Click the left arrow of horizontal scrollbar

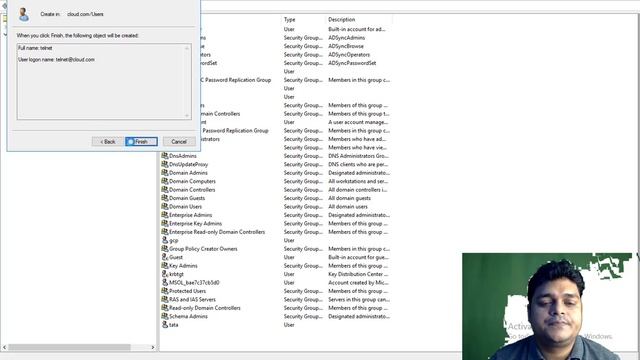(x=4, y=347)
